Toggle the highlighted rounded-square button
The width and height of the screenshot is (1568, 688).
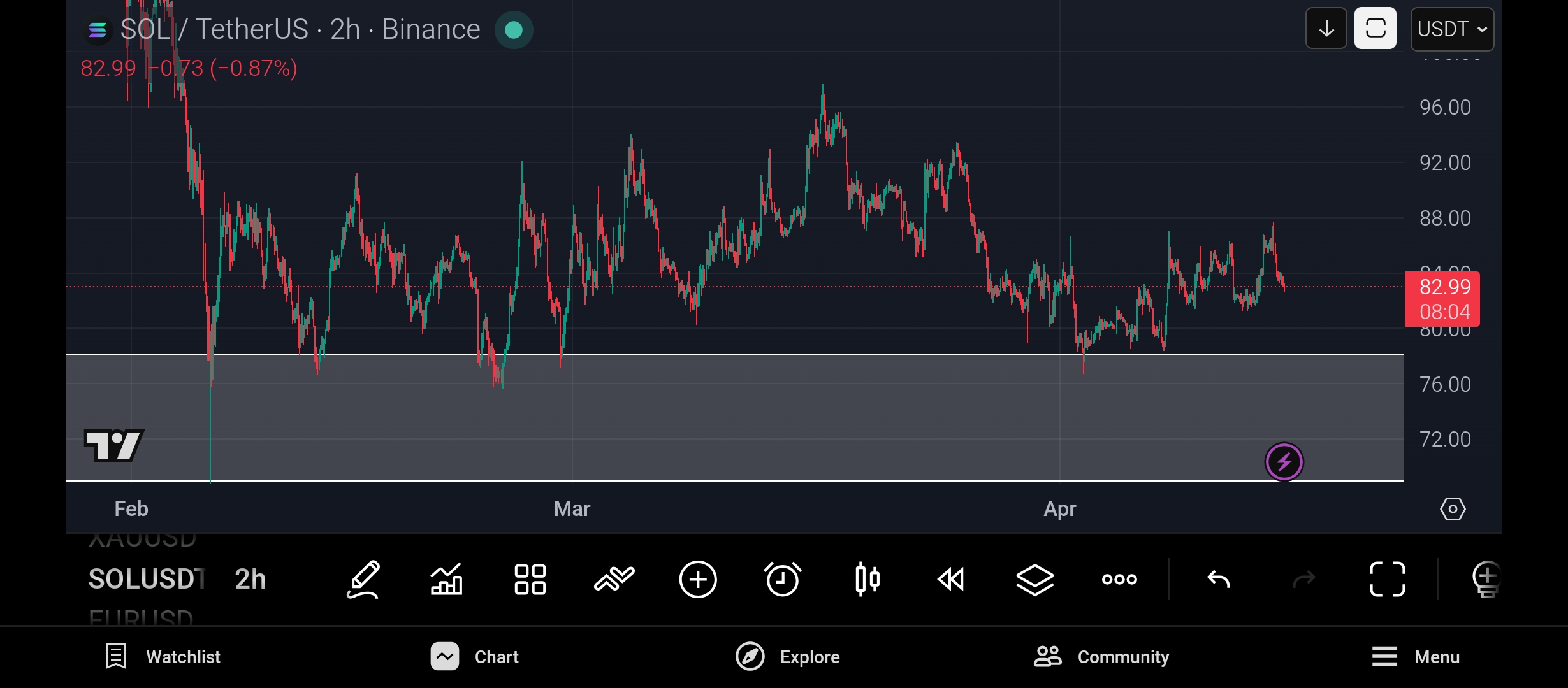pyautogui.click(x=1376, y=29)
